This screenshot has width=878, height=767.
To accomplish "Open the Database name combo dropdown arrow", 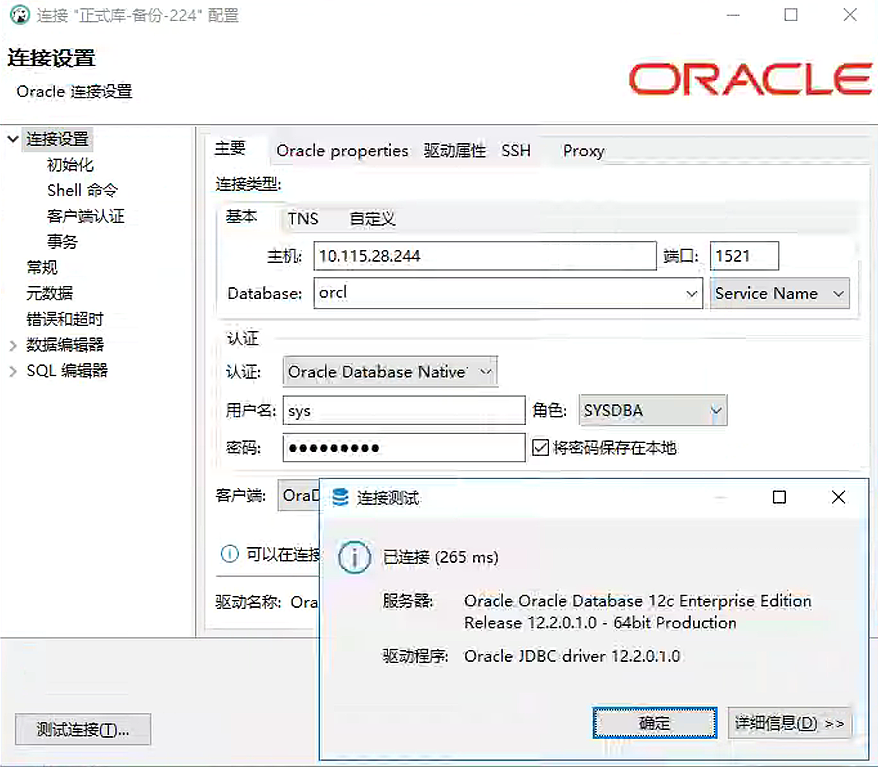I will pos(692,294).
